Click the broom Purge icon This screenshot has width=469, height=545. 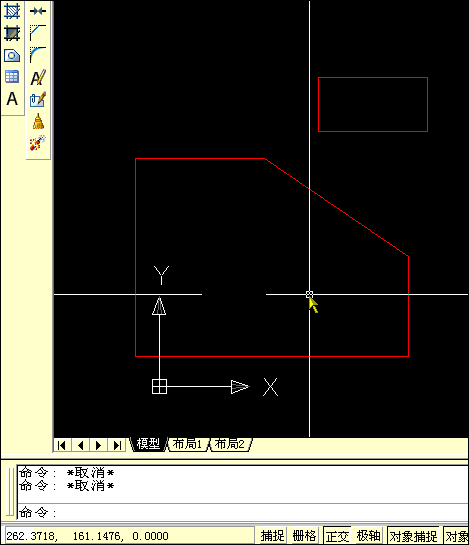coord(38,121)
